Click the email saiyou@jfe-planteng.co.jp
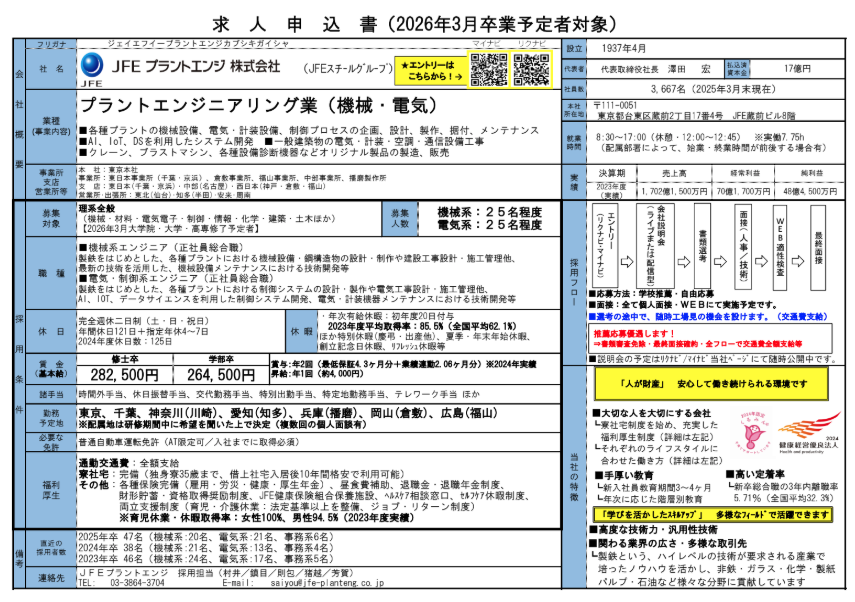855x602 pixels. tap(327, 582)
